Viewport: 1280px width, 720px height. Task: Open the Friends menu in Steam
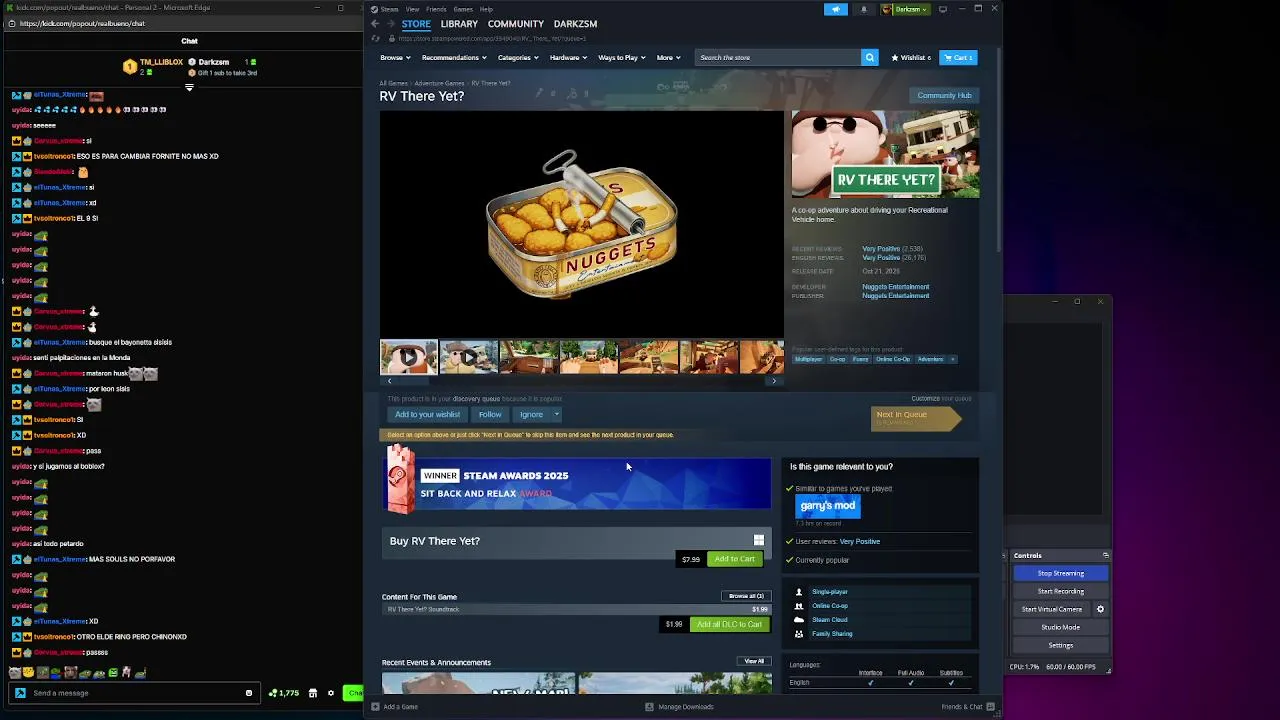(x=436, y=9)
